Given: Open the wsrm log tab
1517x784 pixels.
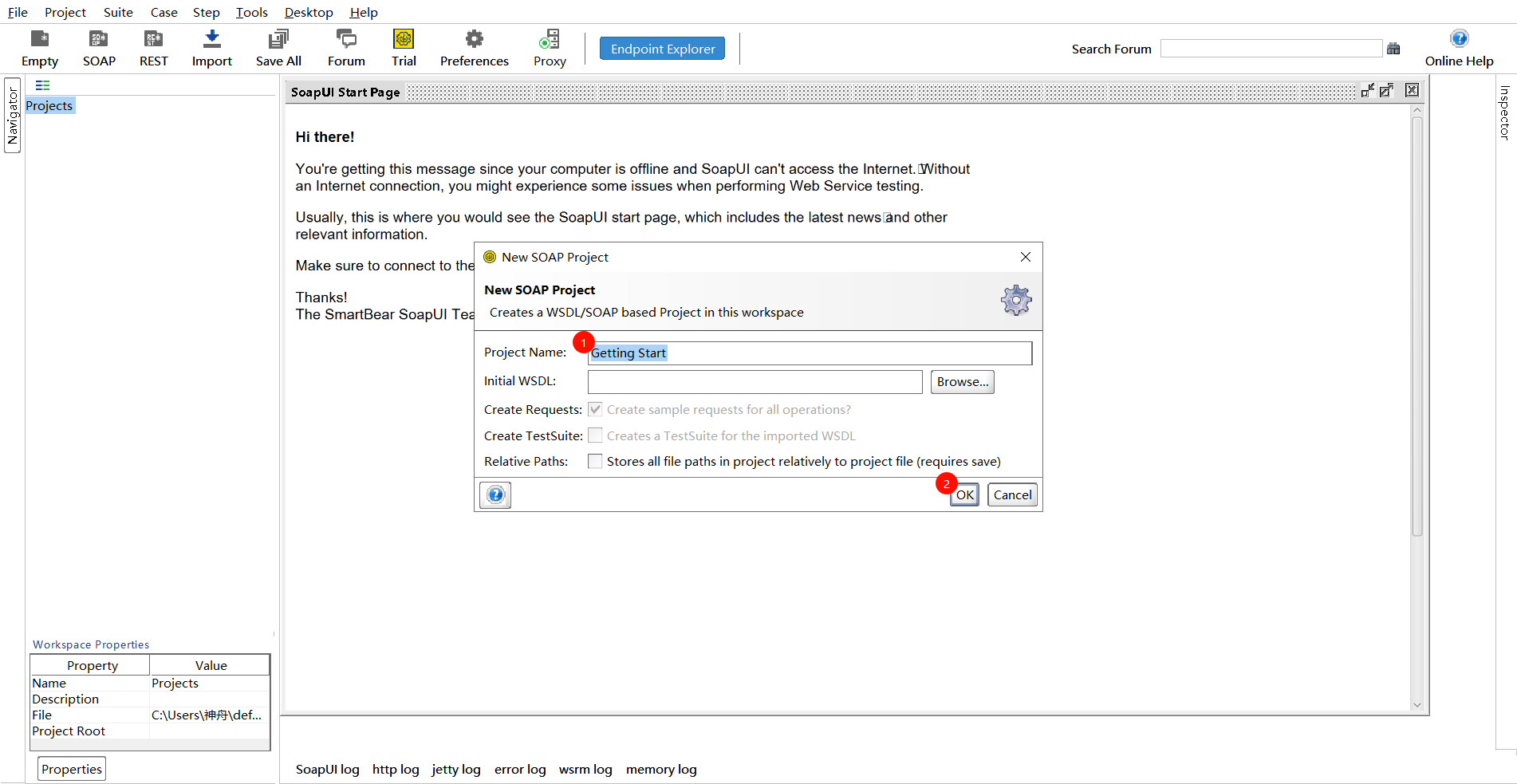Looking at the screenshot, I should click(585, 770).
